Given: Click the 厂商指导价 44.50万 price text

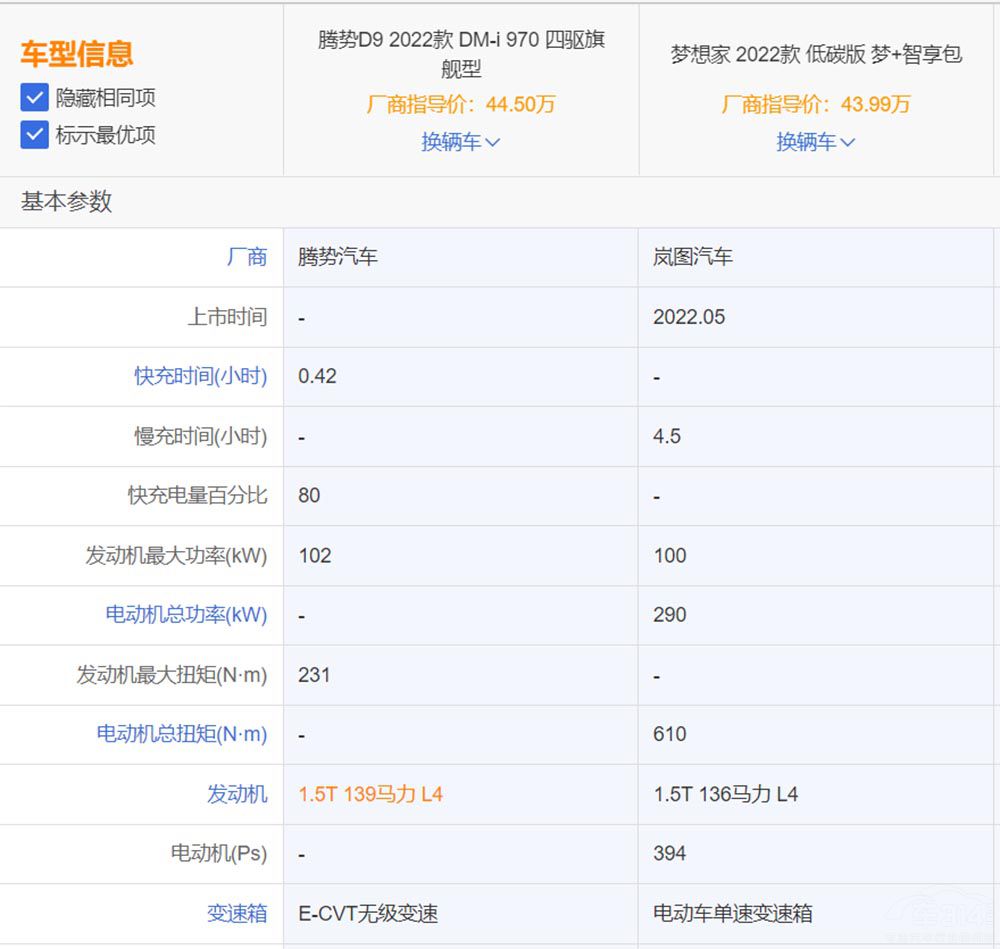Looking at the screenshot, I should 460,104.
